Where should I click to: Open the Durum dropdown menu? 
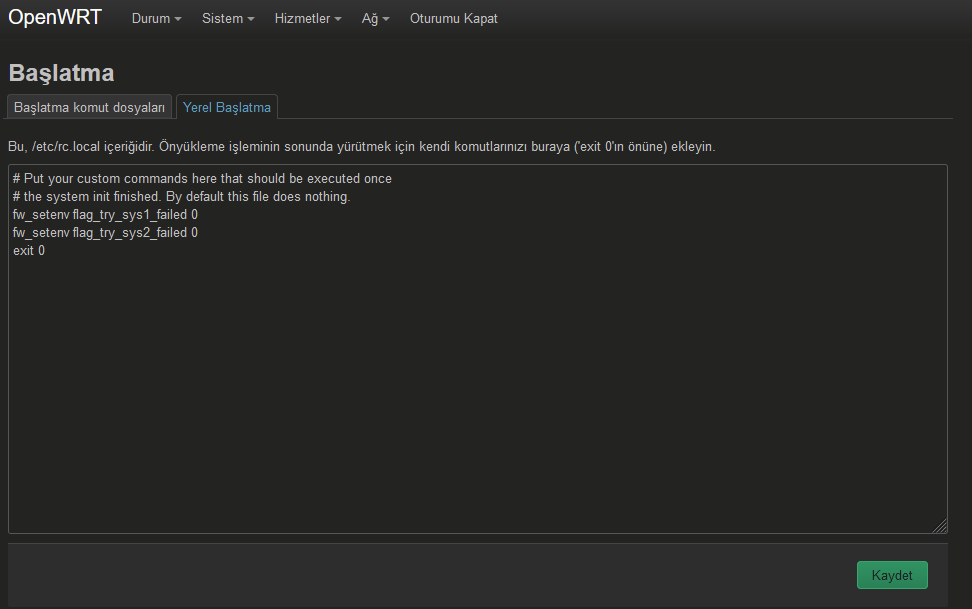tap(156, 19)
